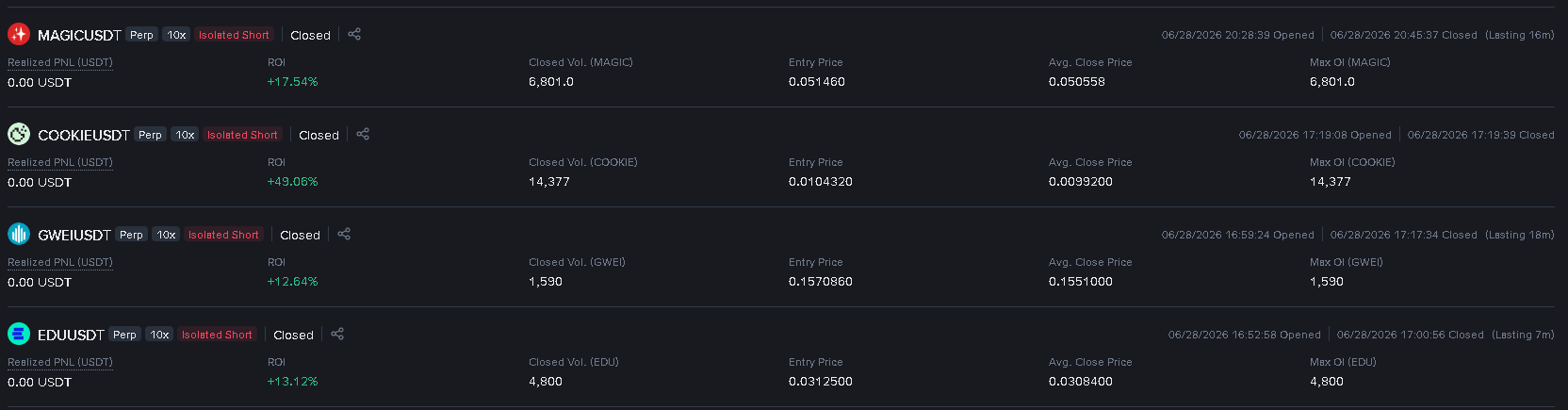This screenshot has width=1568, height=410.
Task: Click Realized PNL label in EDUUSDT row
Action: click(60, 362)
